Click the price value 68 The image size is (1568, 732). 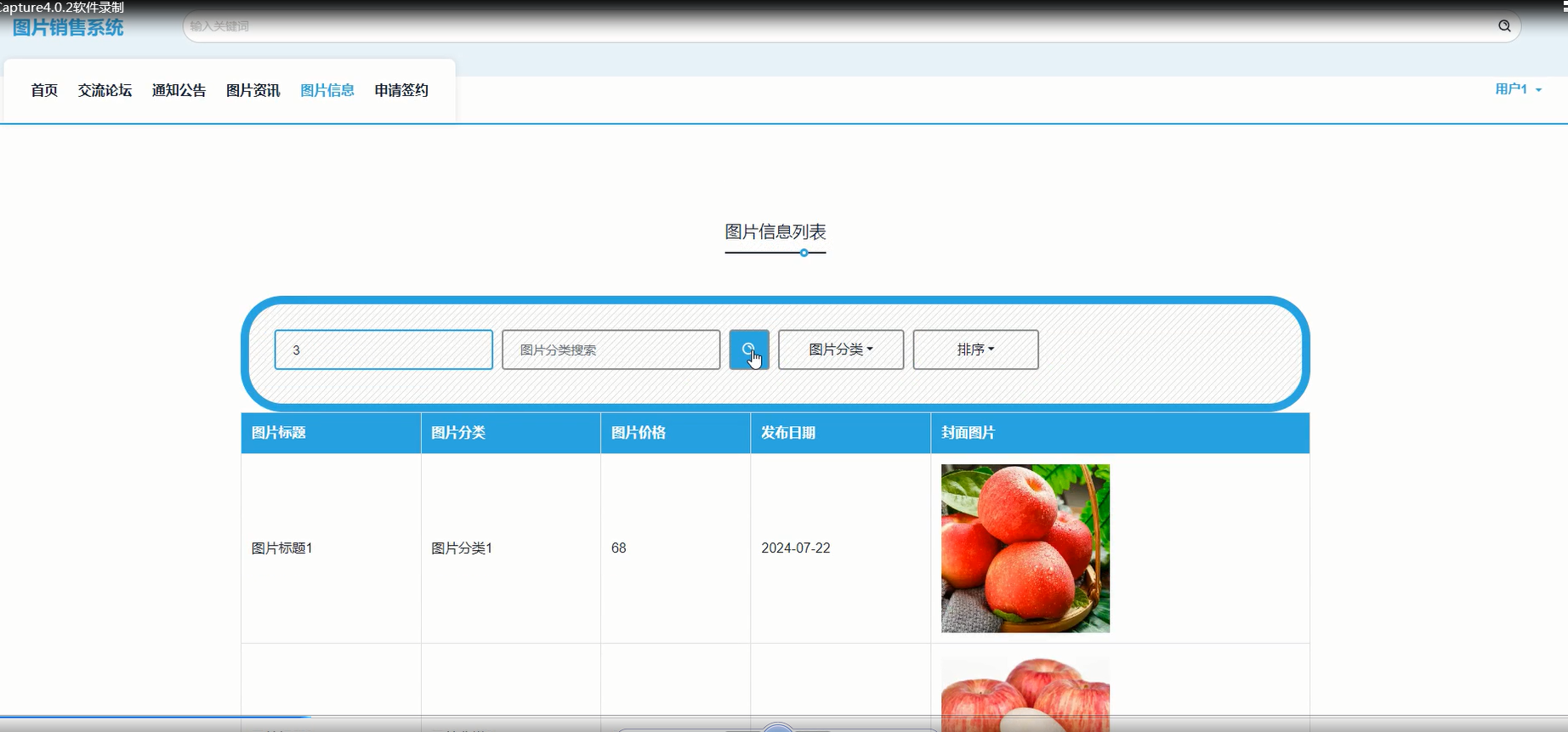619,548
